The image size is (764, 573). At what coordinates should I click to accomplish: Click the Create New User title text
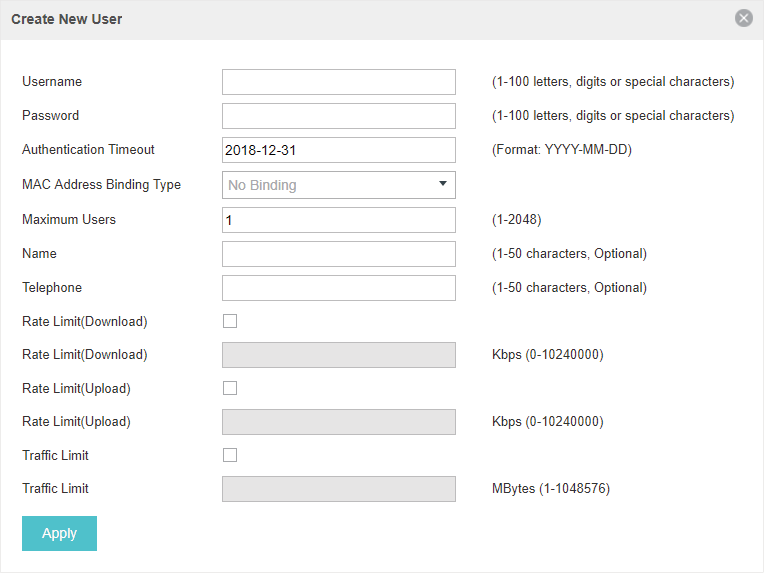tap(67, 19)
